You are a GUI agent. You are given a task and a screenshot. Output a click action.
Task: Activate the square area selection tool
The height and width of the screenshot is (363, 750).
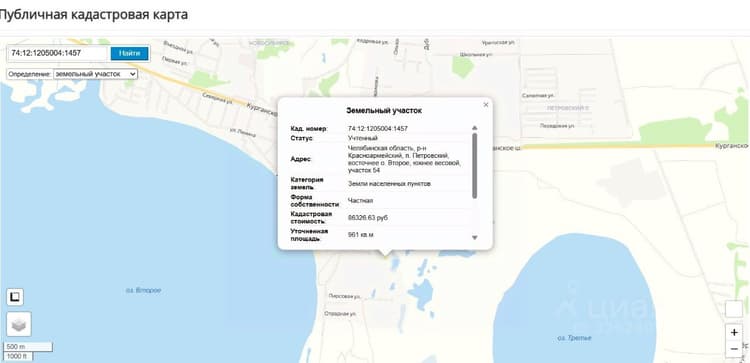pos(15,297)
